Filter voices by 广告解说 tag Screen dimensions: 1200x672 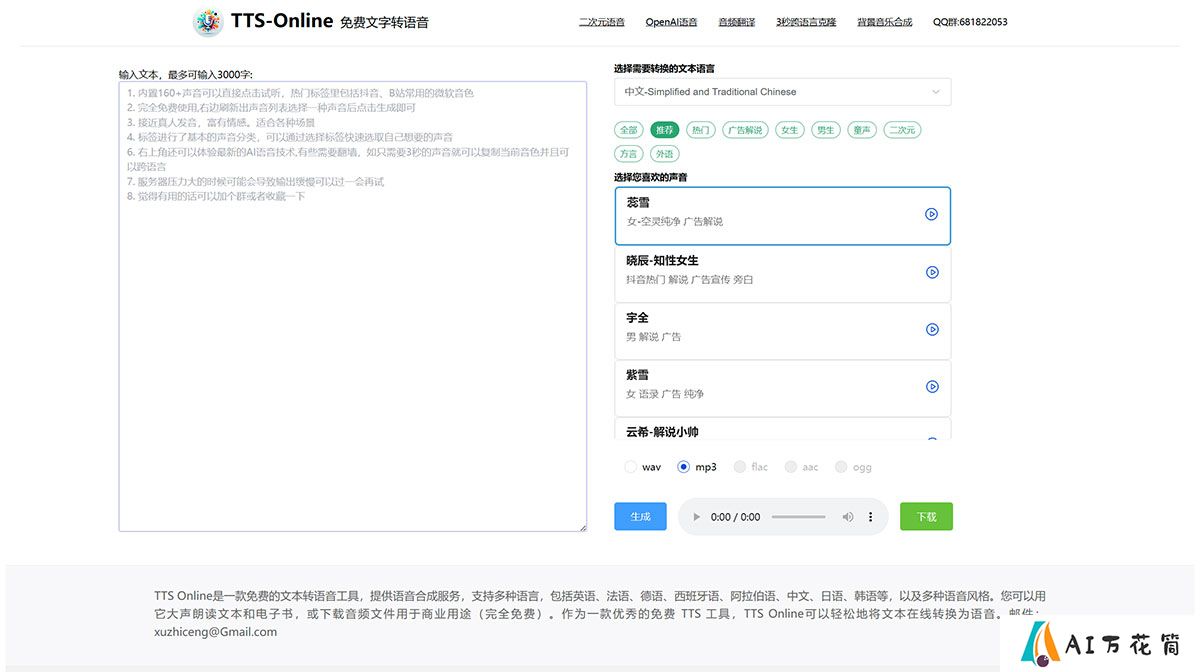[x=745, y=130]
